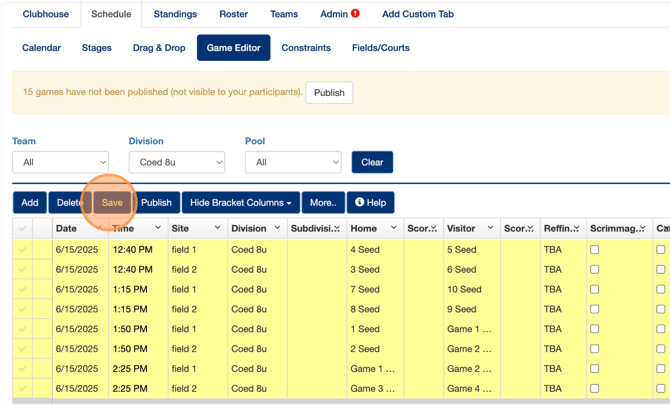Toggle Scrimmage checkbox for 7 Seed game
Image resolution: width=670 pixels, height=405 pixels.
(594, 290)
